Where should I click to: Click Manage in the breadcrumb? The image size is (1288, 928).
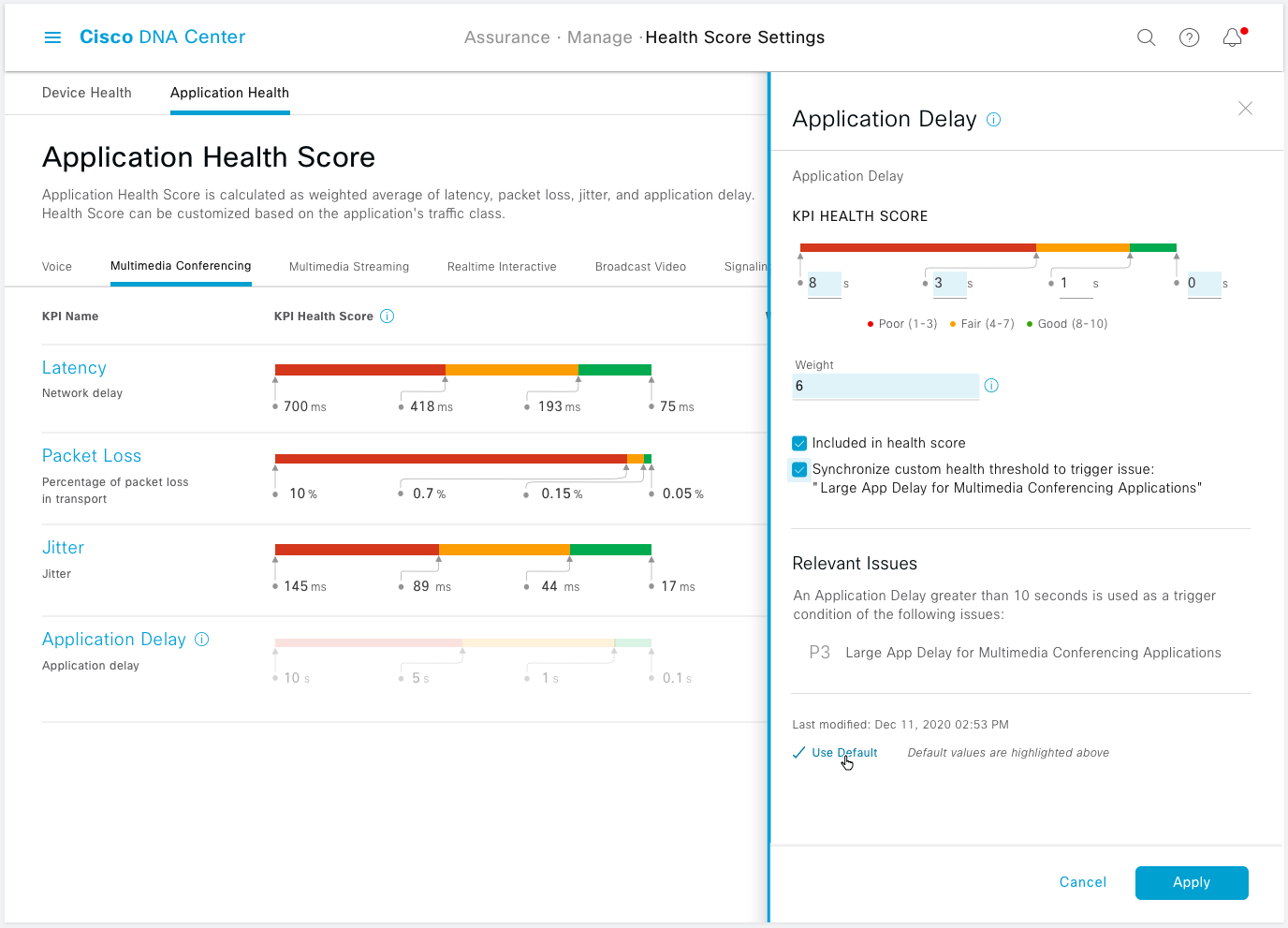point(600,37)
